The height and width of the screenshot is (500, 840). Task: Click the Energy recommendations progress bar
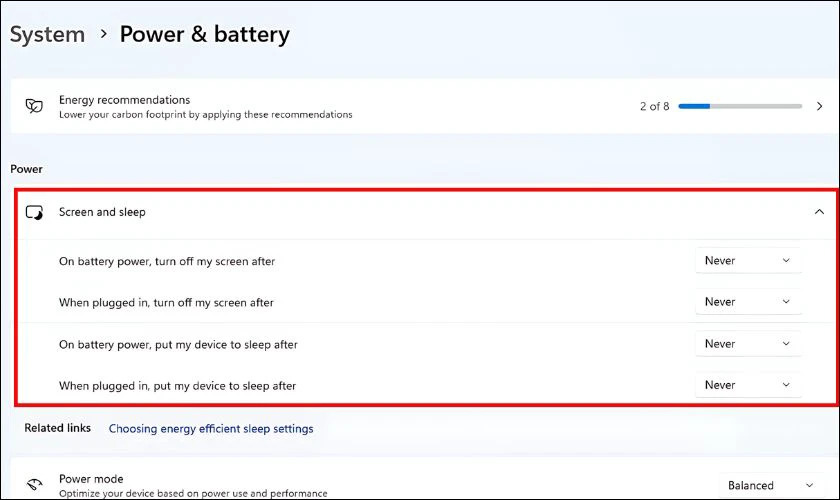pos(740,106)
